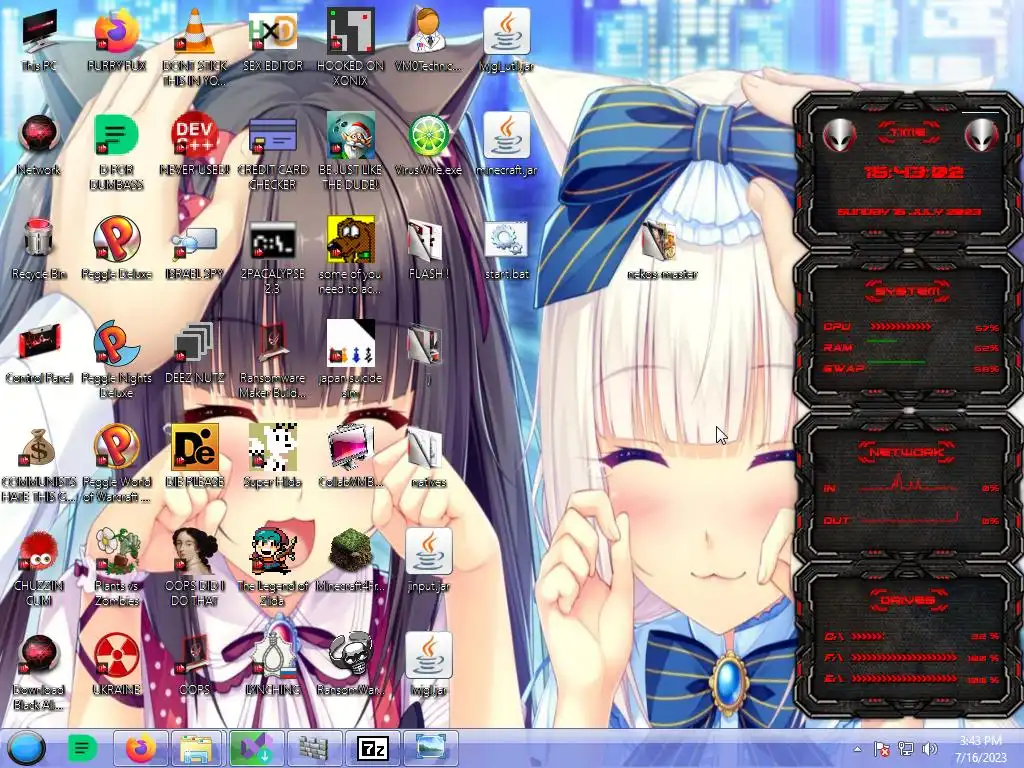Launch the DIE PLEASE De shortcut
This screenshot has height=768, width=1024.
(195, 456)
